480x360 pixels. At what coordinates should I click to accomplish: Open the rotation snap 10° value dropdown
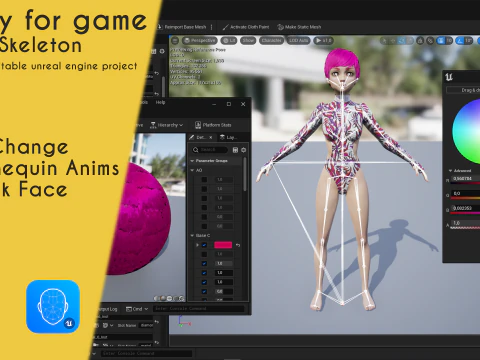(x=469, y=41)
